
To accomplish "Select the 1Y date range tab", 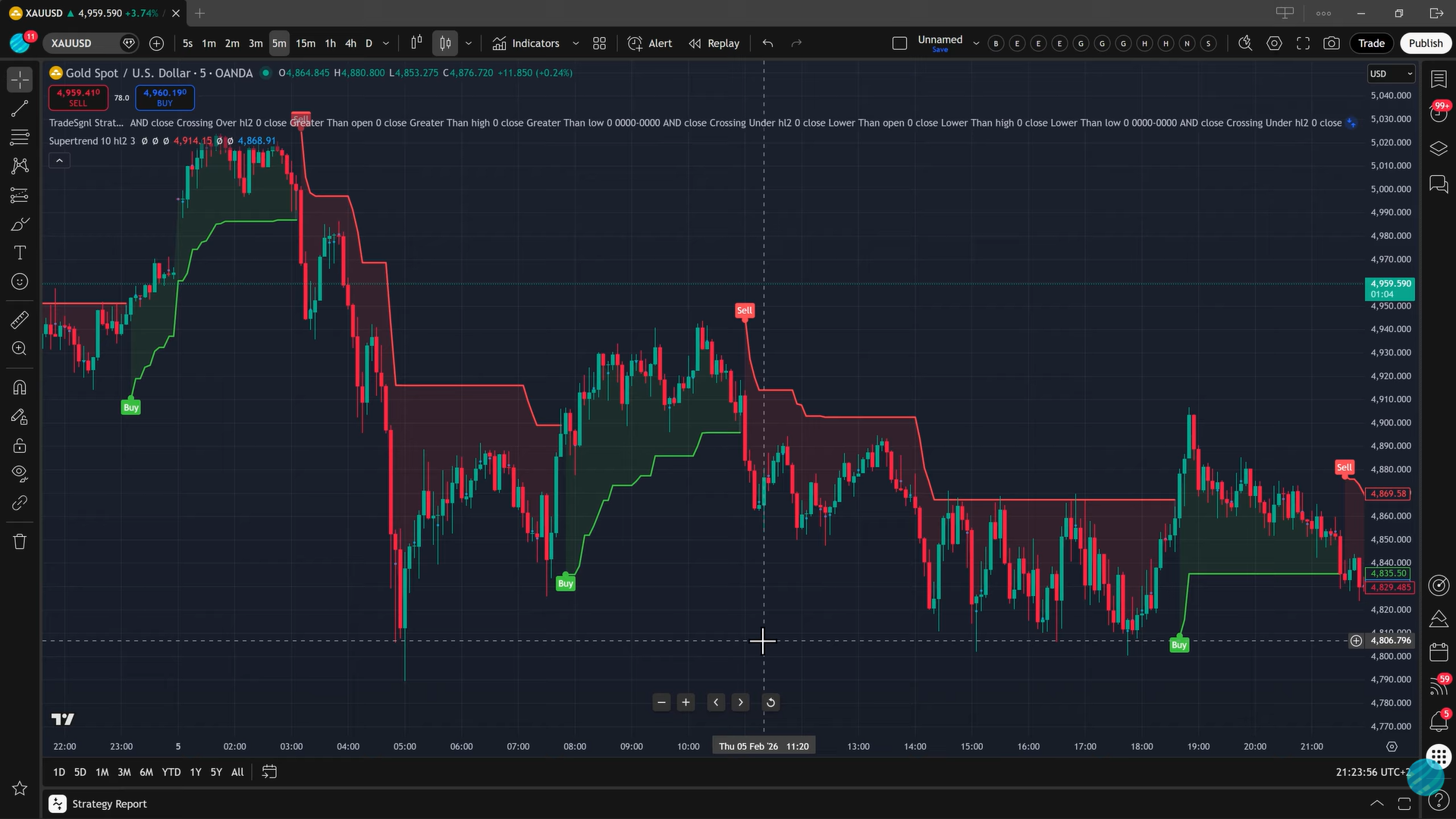I will (195, 771).
